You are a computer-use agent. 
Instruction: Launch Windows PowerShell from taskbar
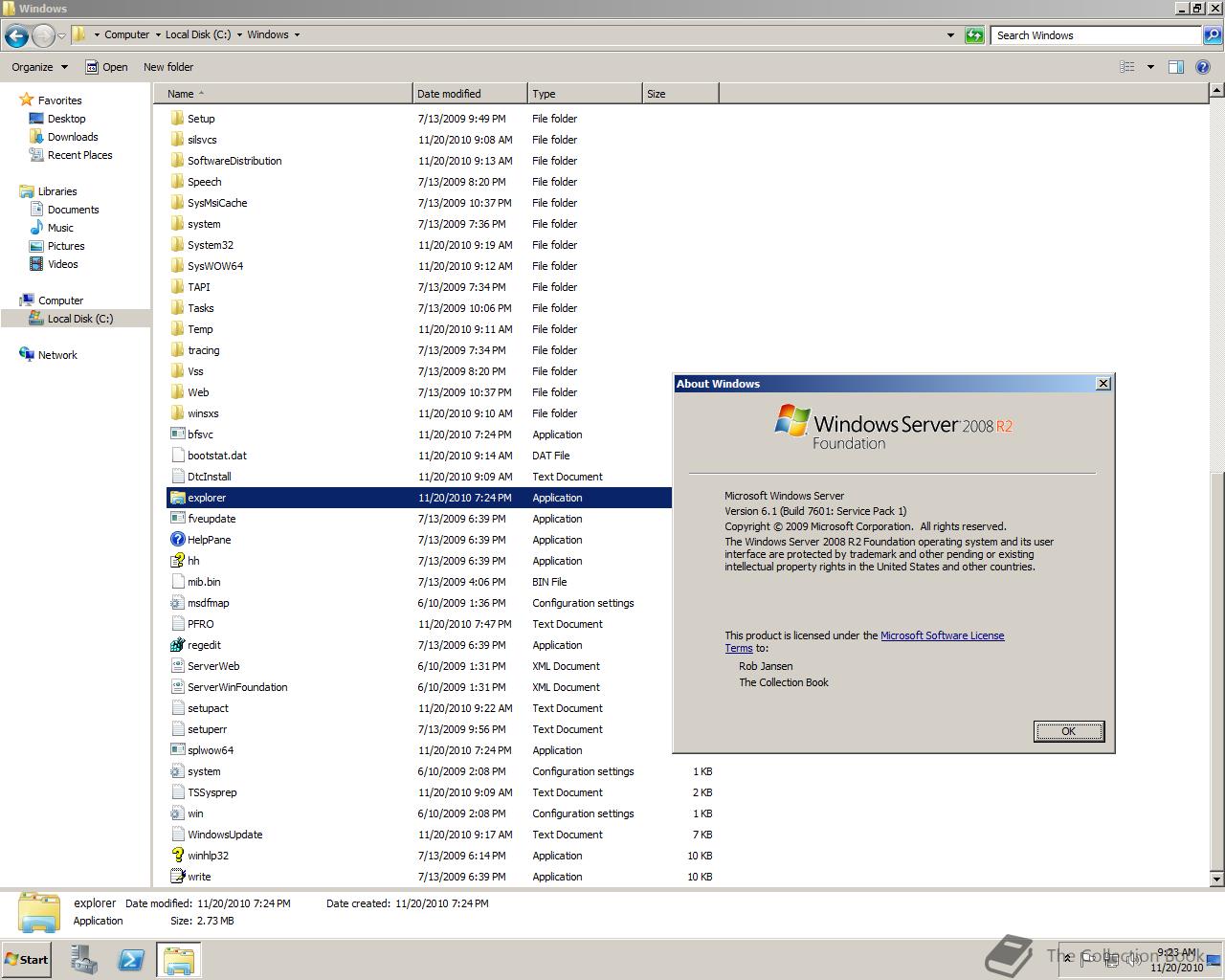131,960
